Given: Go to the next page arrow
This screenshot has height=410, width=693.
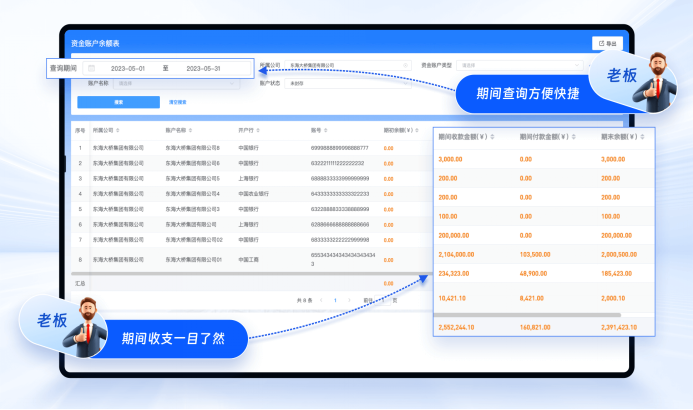Looking at the screenshot, I should point(349,300).
